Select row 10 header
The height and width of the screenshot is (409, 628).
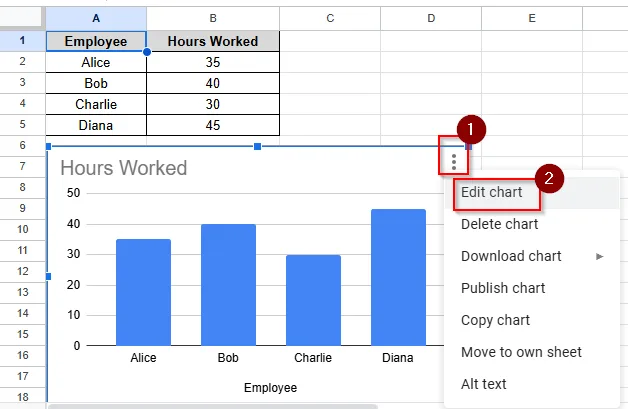[22, 230]
